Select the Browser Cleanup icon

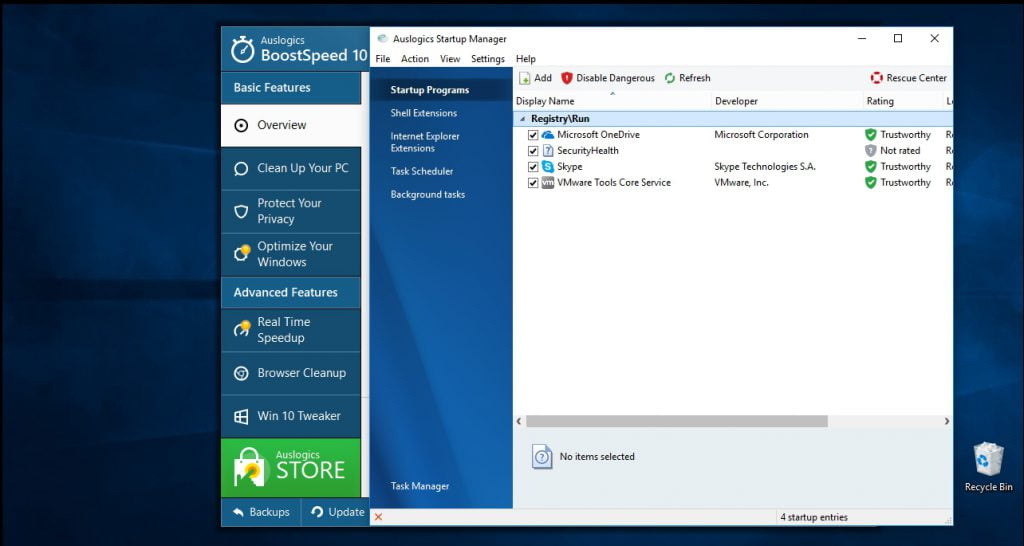click(241, 373)
